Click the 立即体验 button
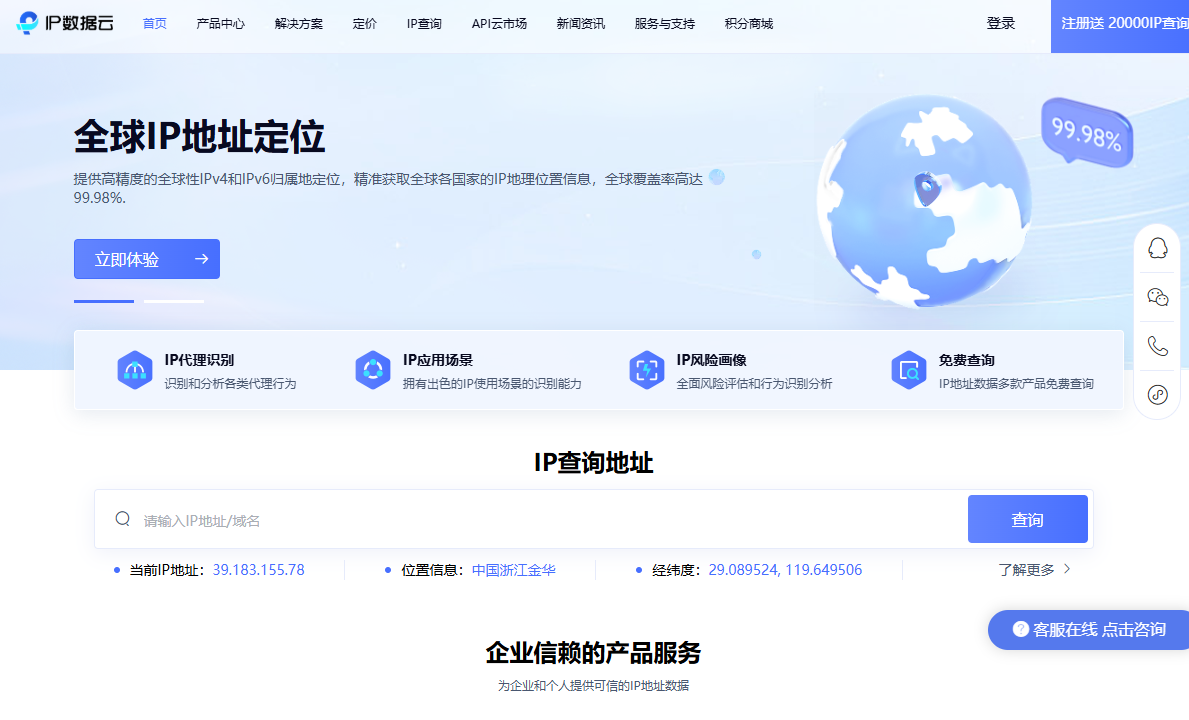This screenshot has width=1189, height=720. 146,258
